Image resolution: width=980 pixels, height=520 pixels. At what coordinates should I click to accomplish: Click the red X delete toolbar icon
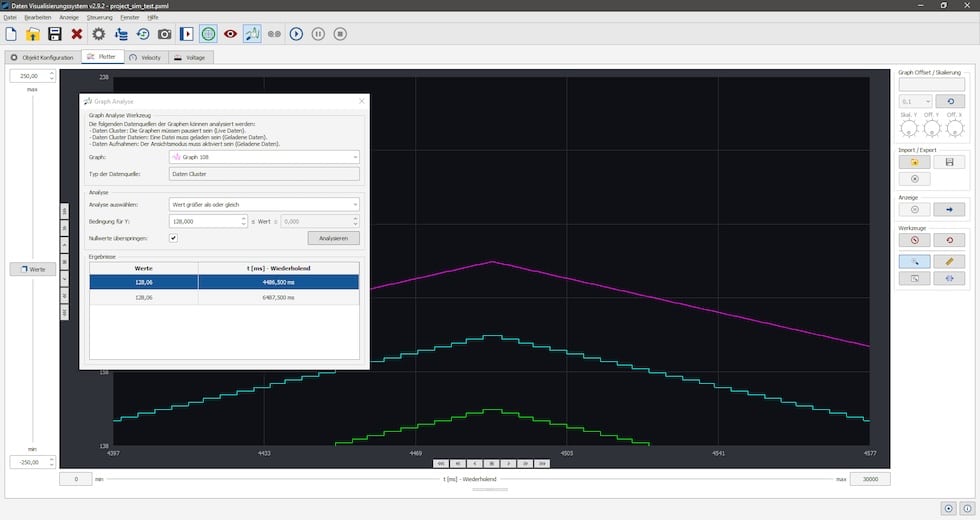point(77,34)
